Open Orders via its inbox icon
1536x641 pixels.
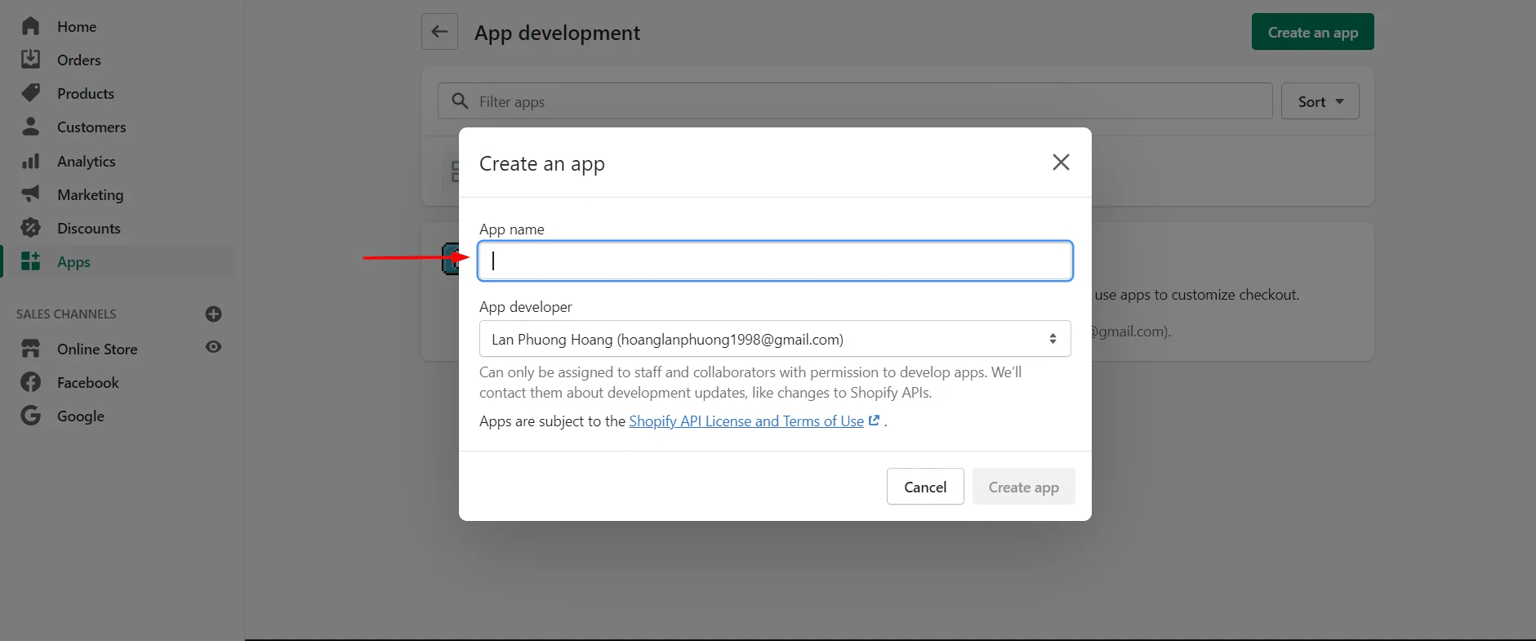(x=31, y=60)
